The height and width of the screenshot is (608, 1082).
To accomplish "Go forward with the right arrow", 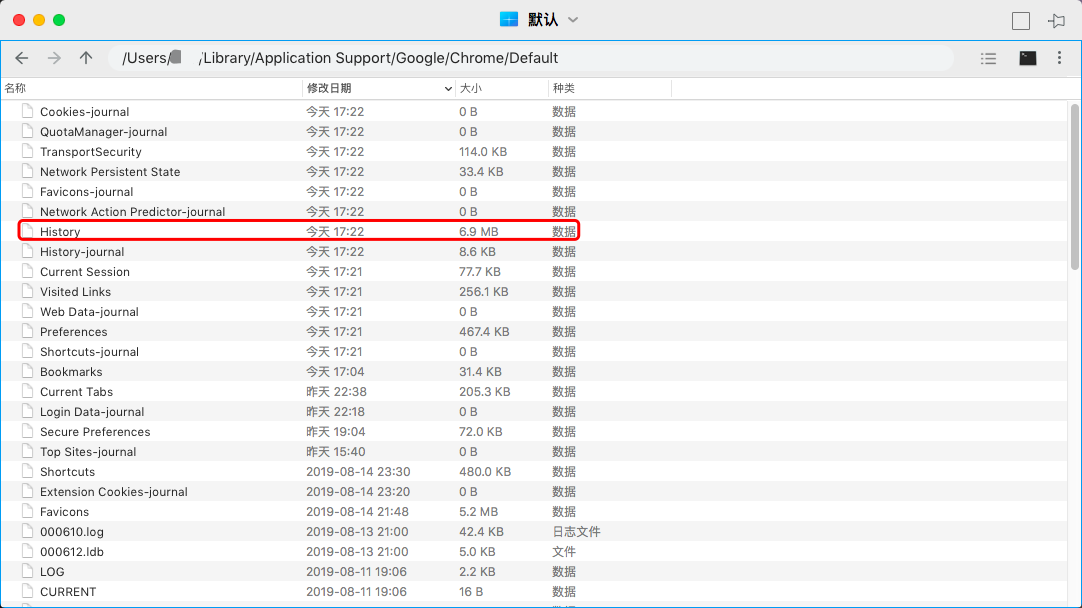I will click(x=54, y=58).
